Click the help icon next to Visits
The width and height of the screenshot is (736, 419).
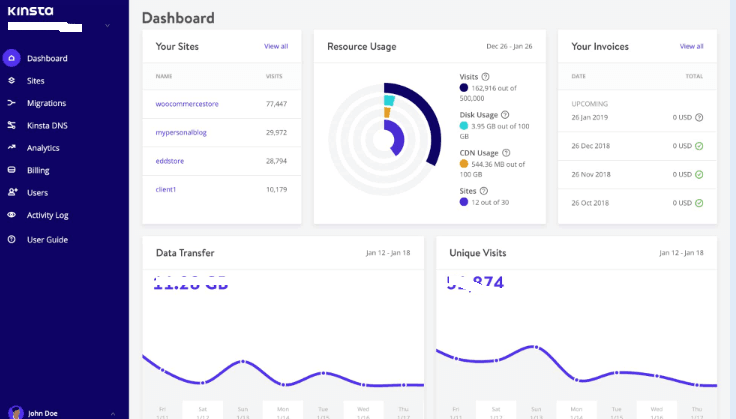(x=486, y=77)
